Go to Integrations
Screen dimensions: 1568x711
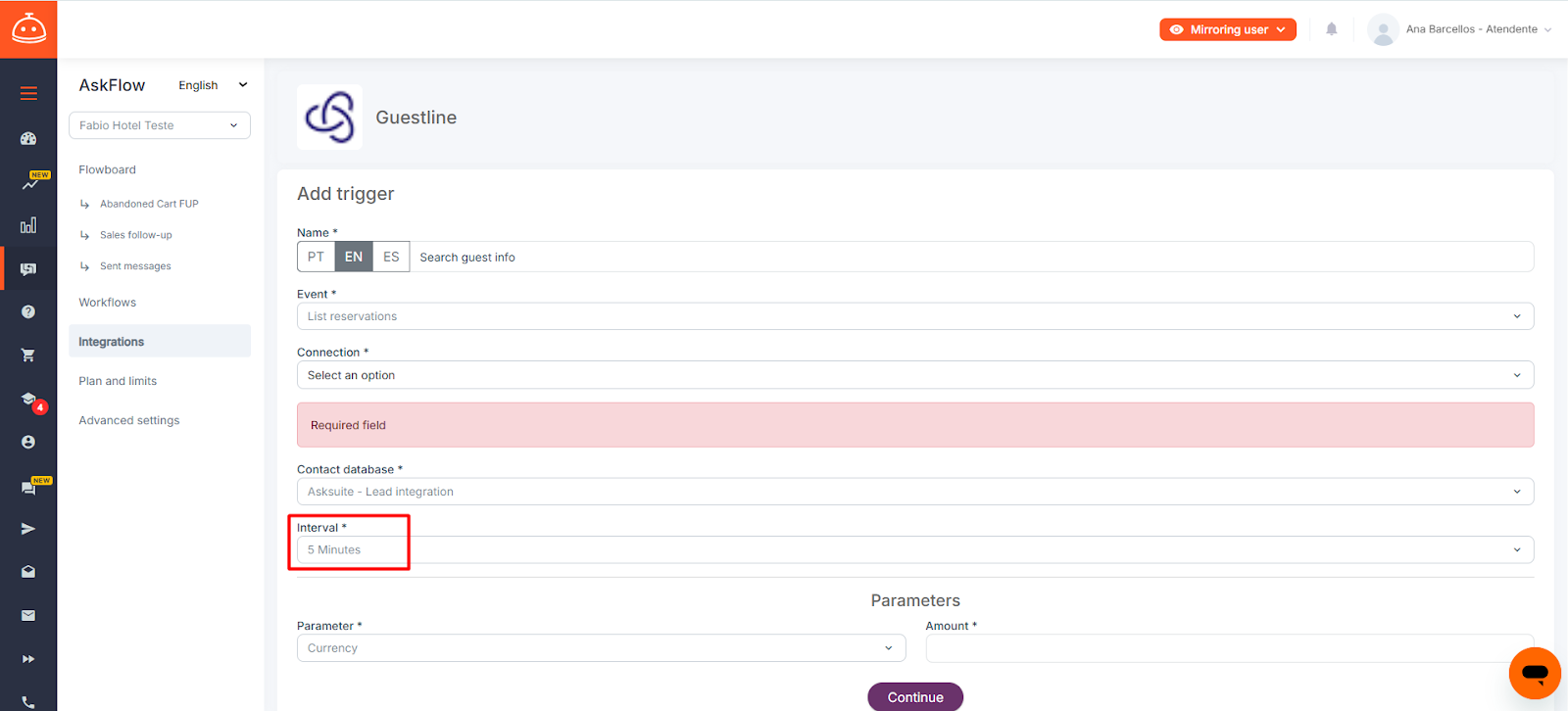coord(160,341)
